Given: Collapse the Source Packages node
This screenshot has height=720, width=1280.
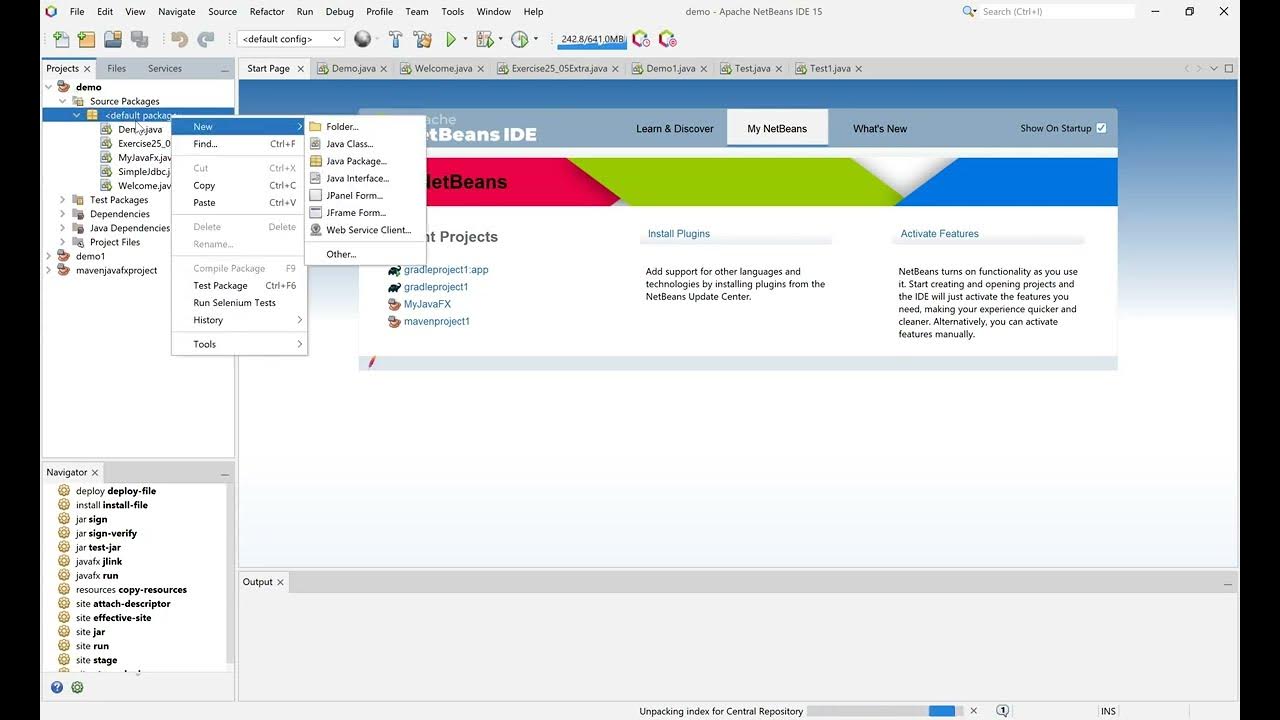Looking at the screenshot, I should [x=62, y=101].
